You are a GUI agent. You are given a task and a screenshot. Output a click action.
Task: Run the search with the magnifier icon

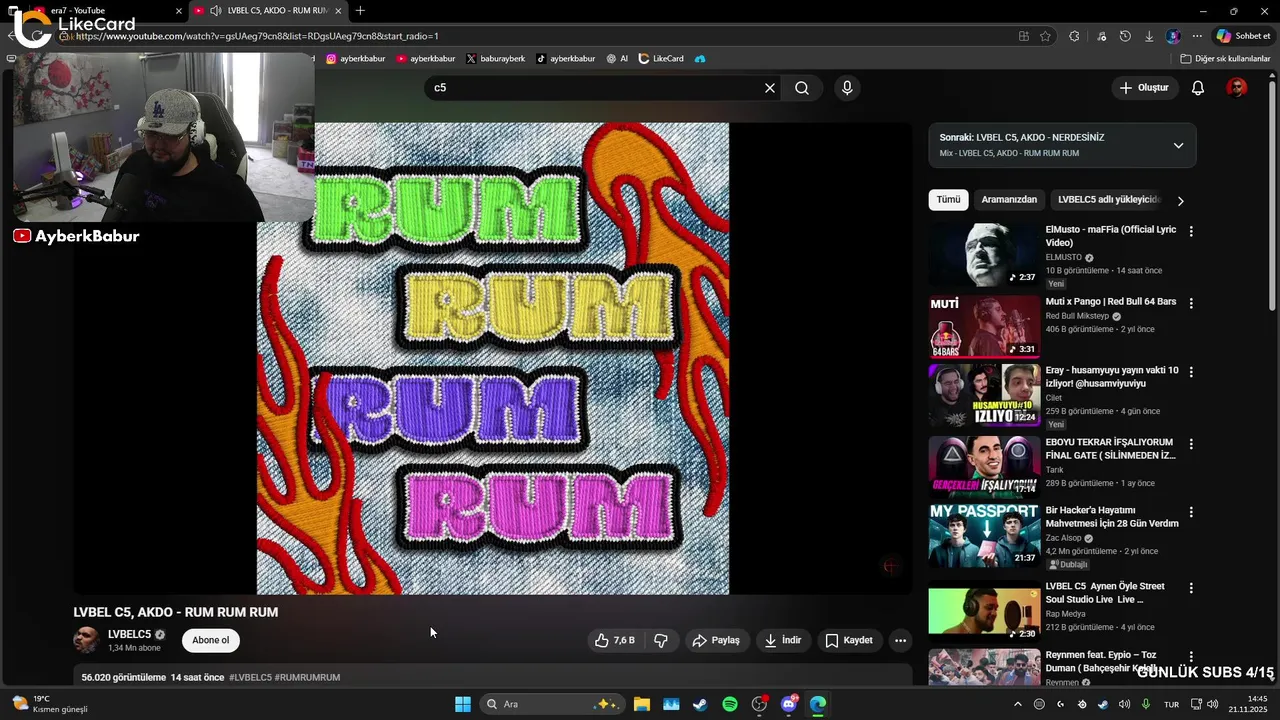tap(802, 88)
